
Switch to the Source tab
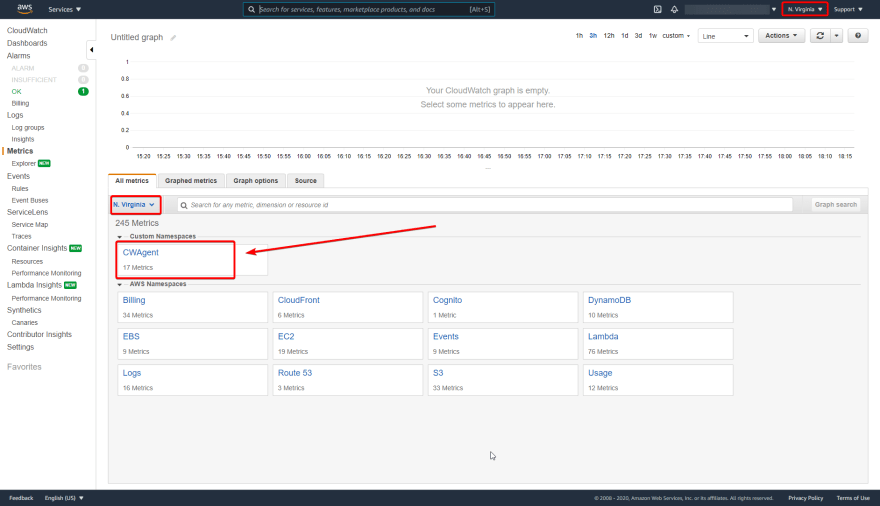(x=305, y=181)
